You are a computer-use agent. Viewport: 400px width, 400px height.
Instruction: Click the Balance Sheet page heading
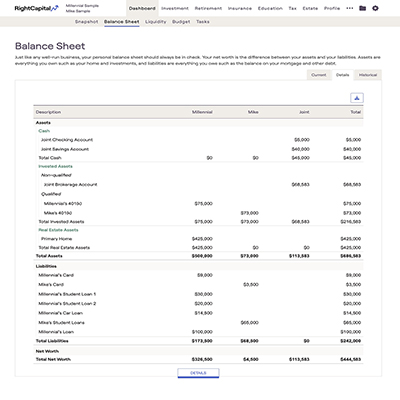tap(50, 46)
